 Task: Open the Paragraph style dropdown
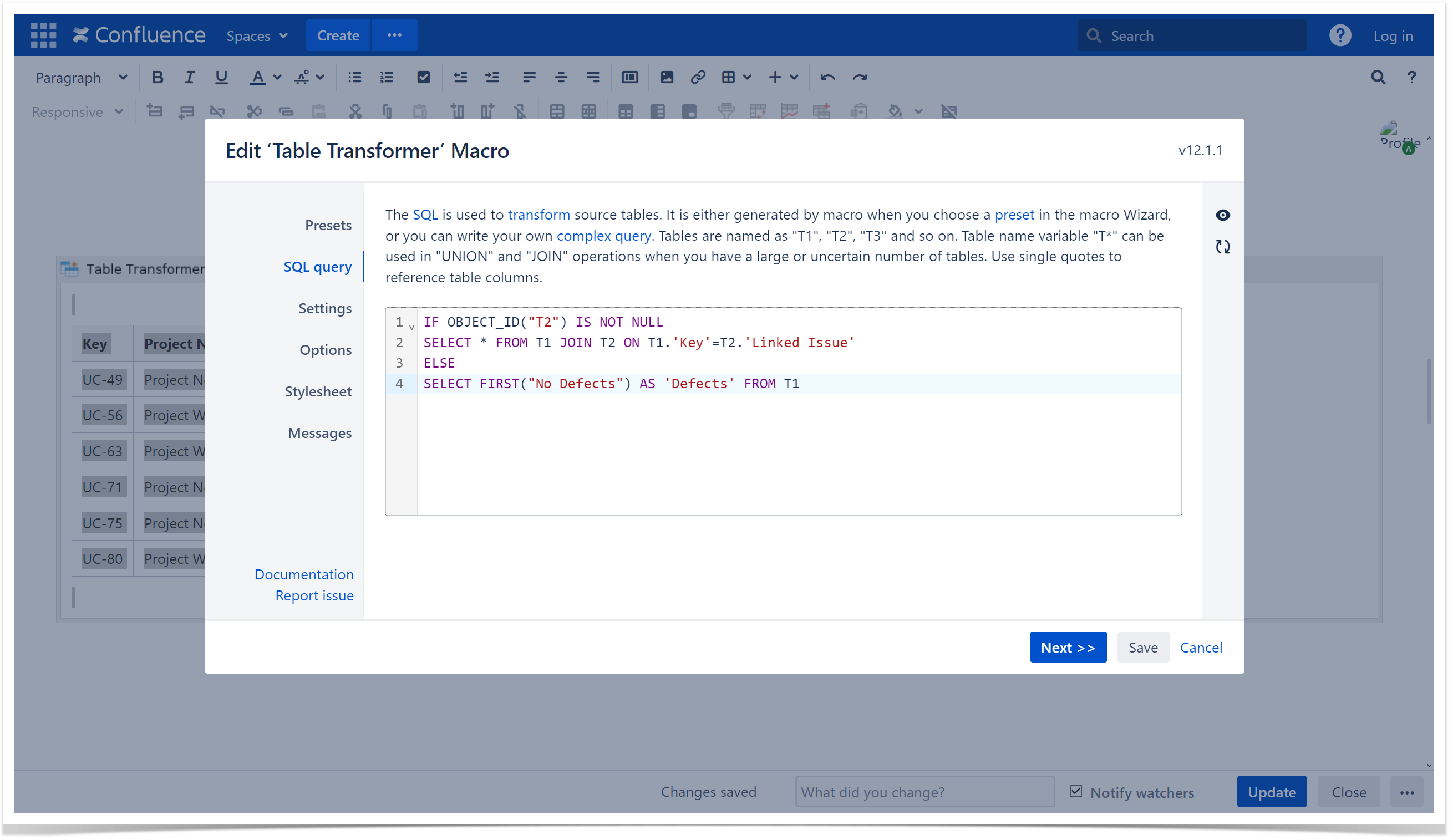click(81, 77)
